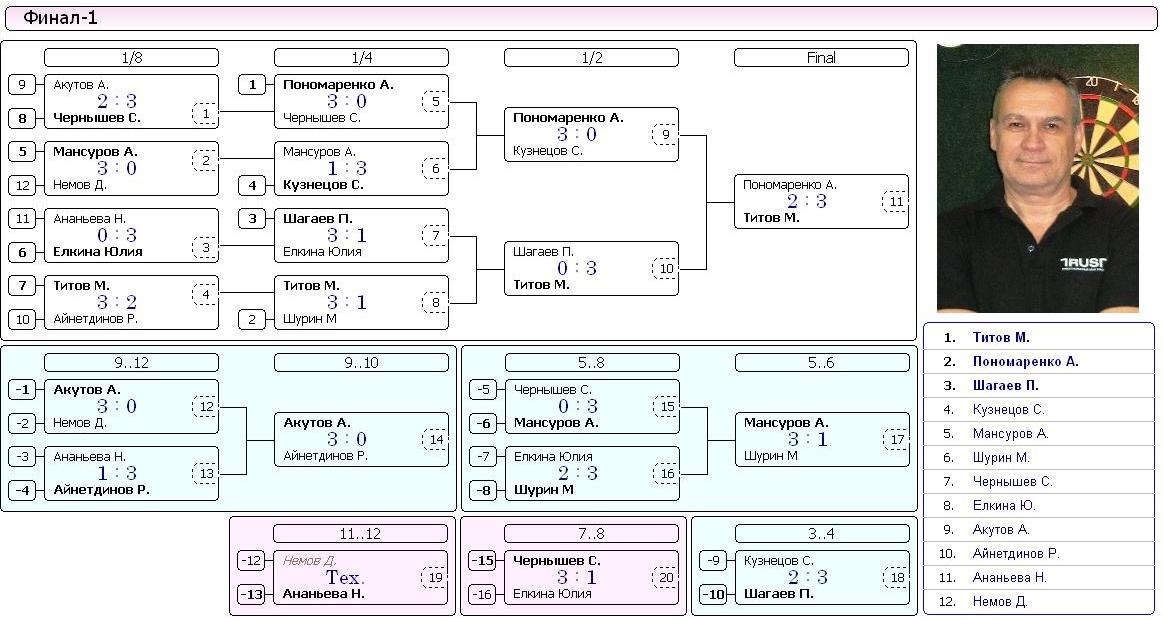Click Мансуров А. vs Немов Д. 3:0 score
Viewport: 1163px width, 620px height.
117,168
